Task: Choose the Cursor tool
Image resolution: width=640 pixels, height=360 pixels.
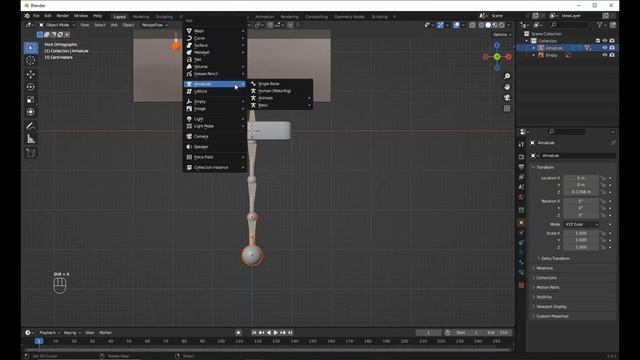Action: 31,60
